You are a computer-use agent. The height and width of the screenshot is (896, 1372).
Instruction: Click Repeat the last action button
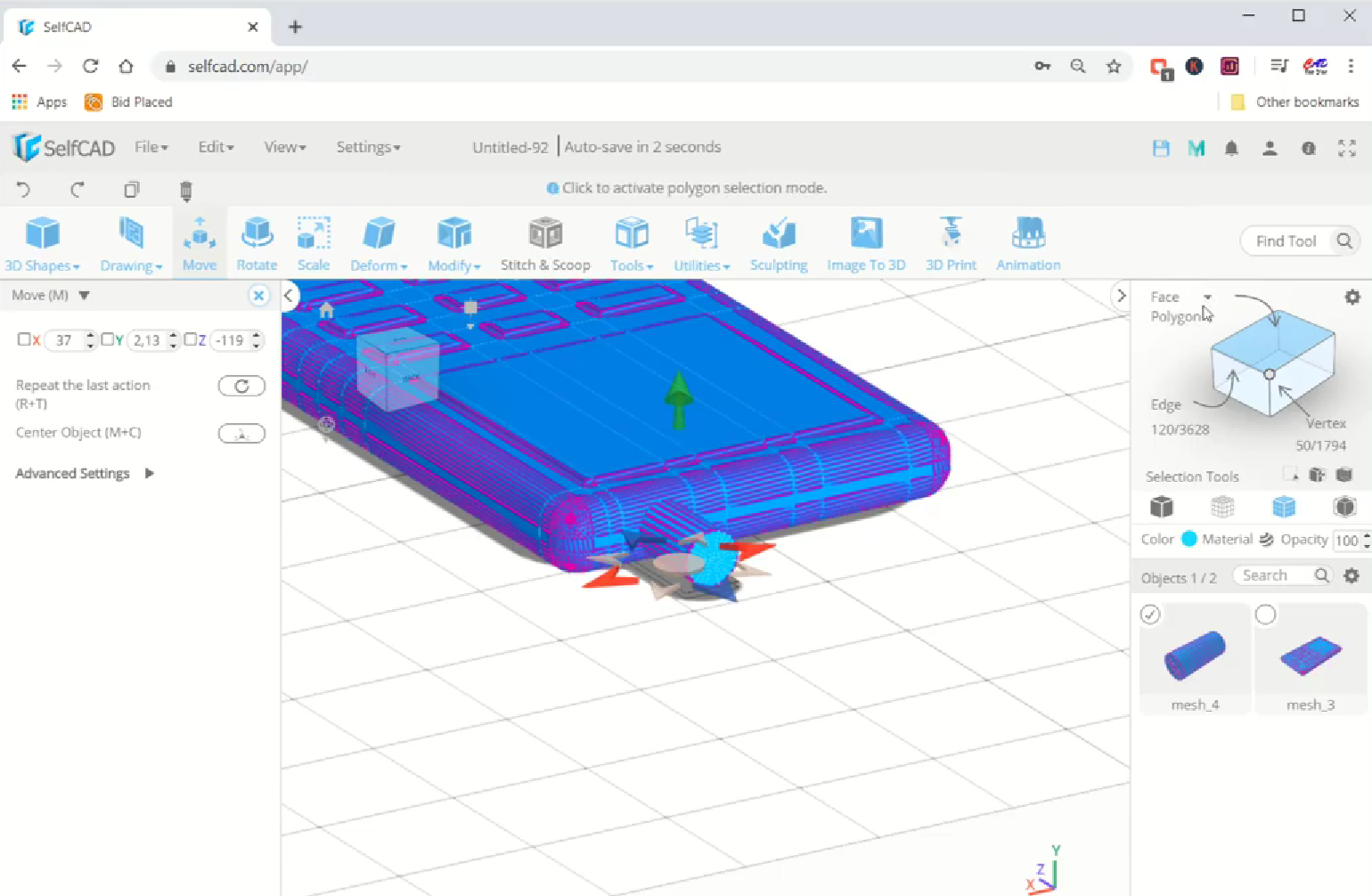241,386
